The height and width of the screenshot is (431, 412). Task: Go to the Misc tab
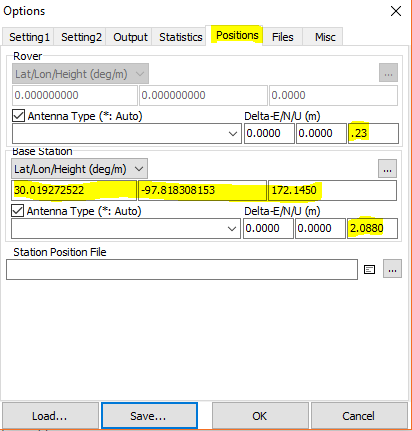tap(325, 37)
